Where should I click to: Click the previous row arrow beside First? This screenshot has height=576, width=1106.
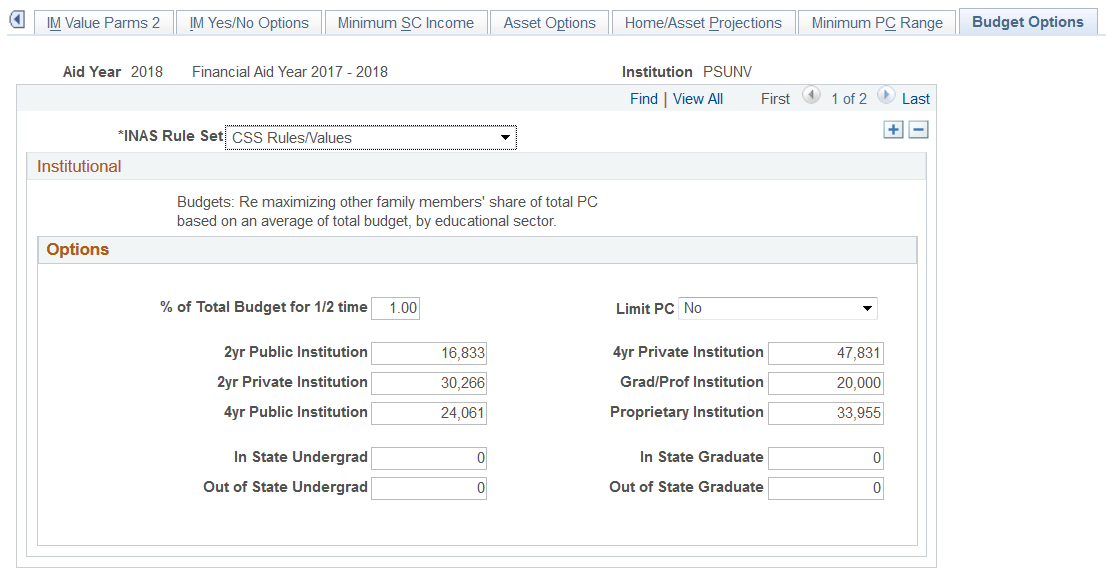(x=810, y=98)
